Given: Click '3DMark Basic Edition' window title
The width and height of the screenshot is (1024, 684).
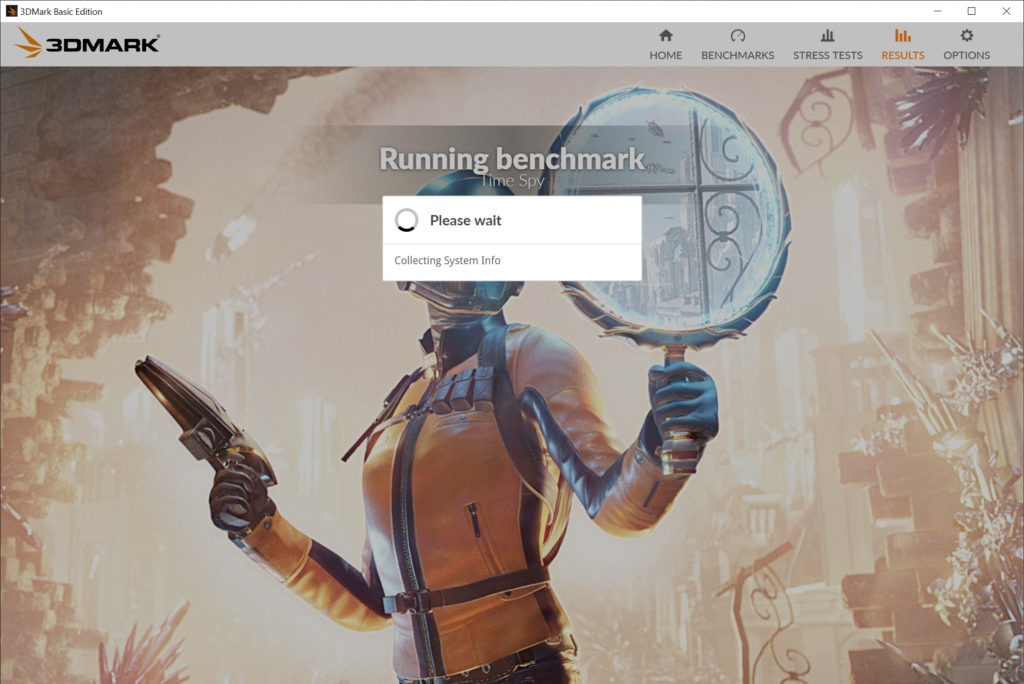Looking at the screenshot, I should pos(61,11).
